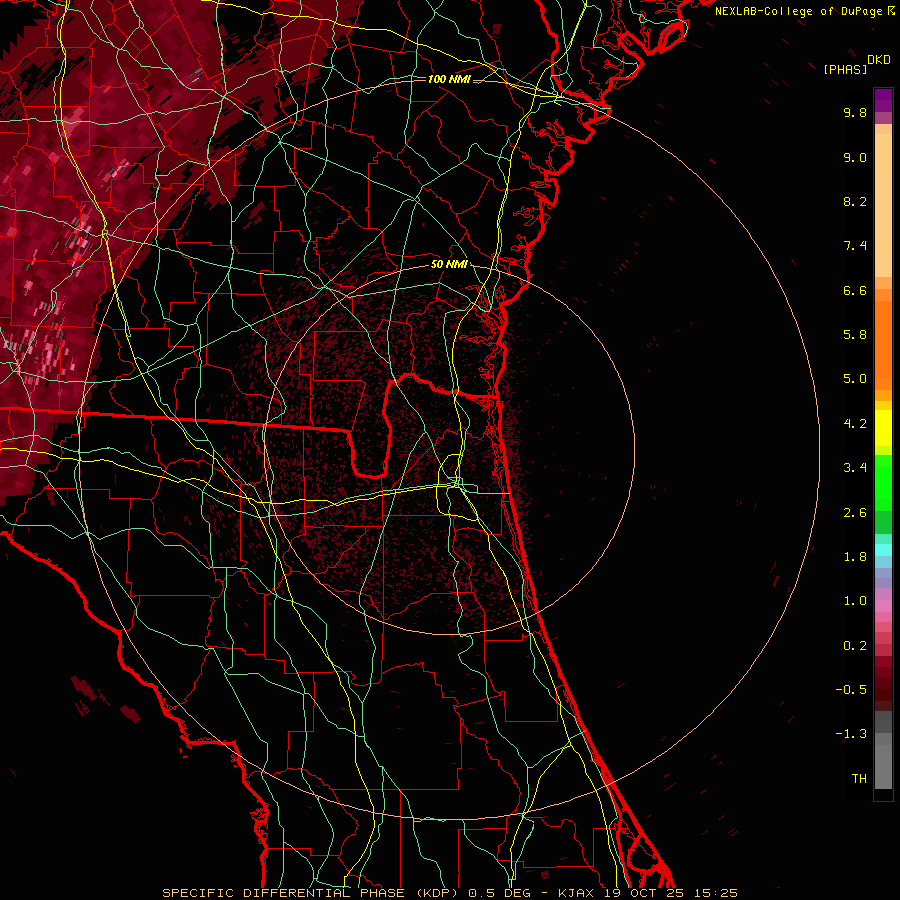Click the 6.6 scale value

[x=855, y=290]
